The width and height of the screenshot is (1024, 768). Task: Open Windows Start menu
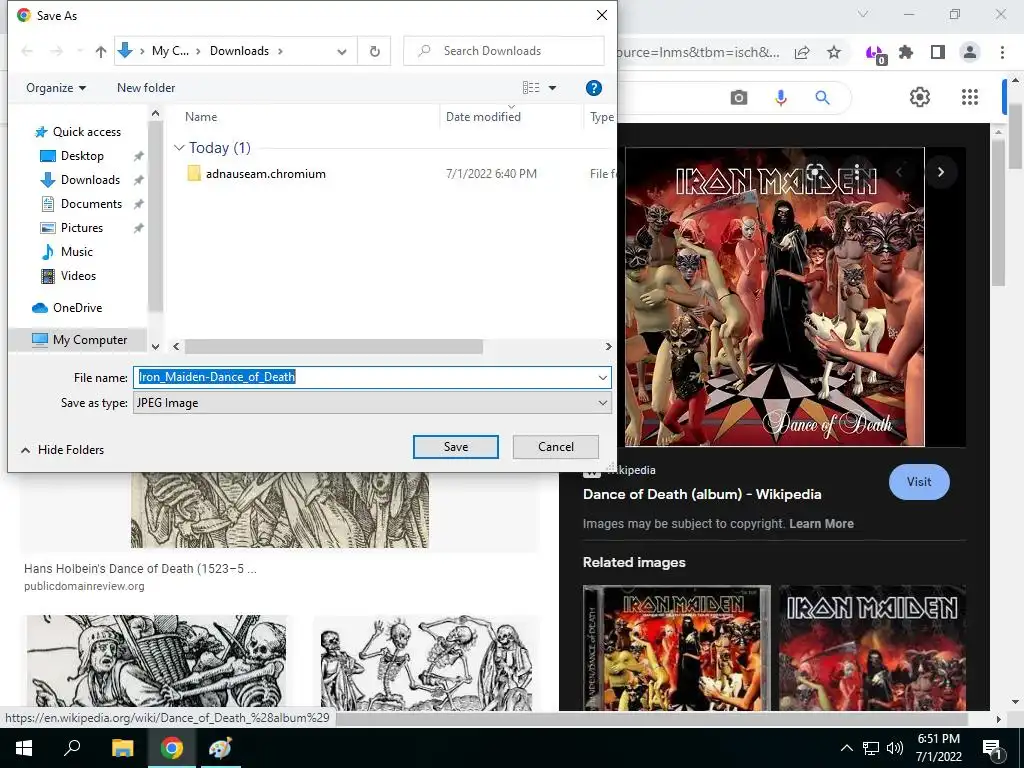[24, 748]
